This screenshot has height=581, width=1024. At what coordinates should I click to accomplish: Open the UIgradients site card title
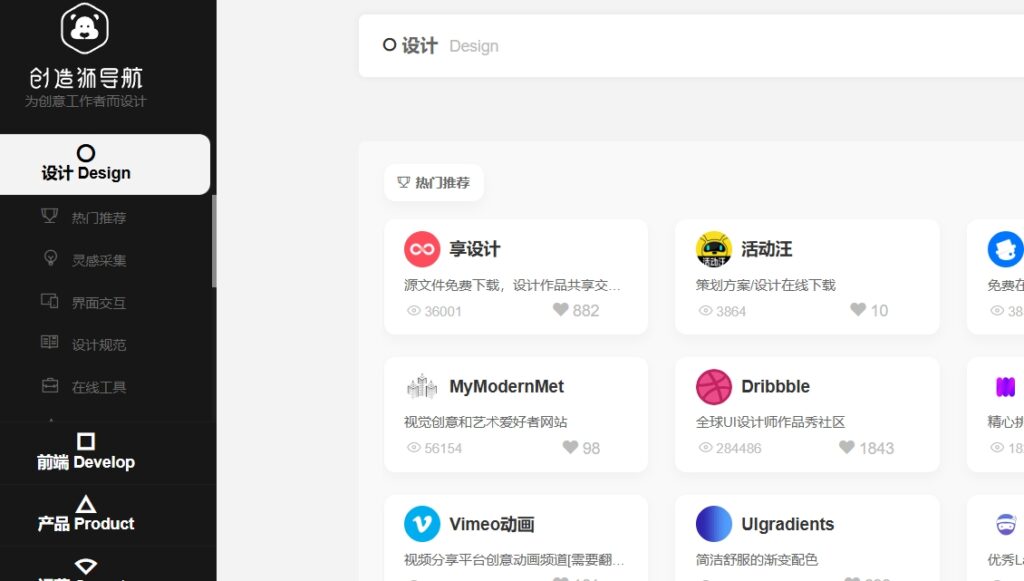pyautogui.click(x=788, y=524)
